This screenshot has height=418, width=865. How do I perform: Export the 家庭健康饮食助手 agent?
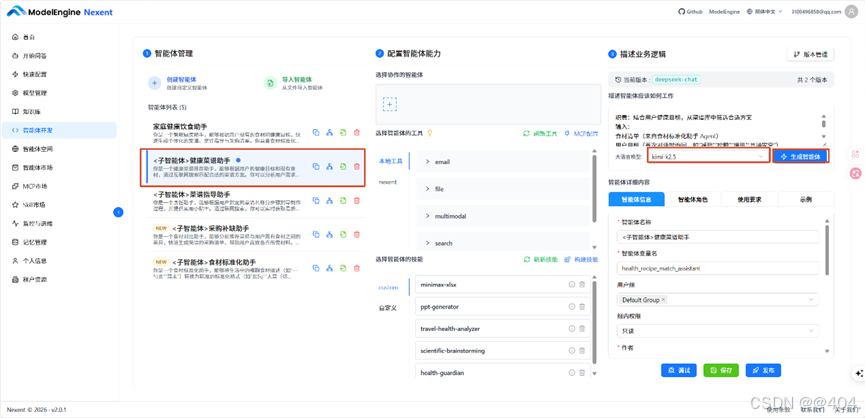(343, 132)
